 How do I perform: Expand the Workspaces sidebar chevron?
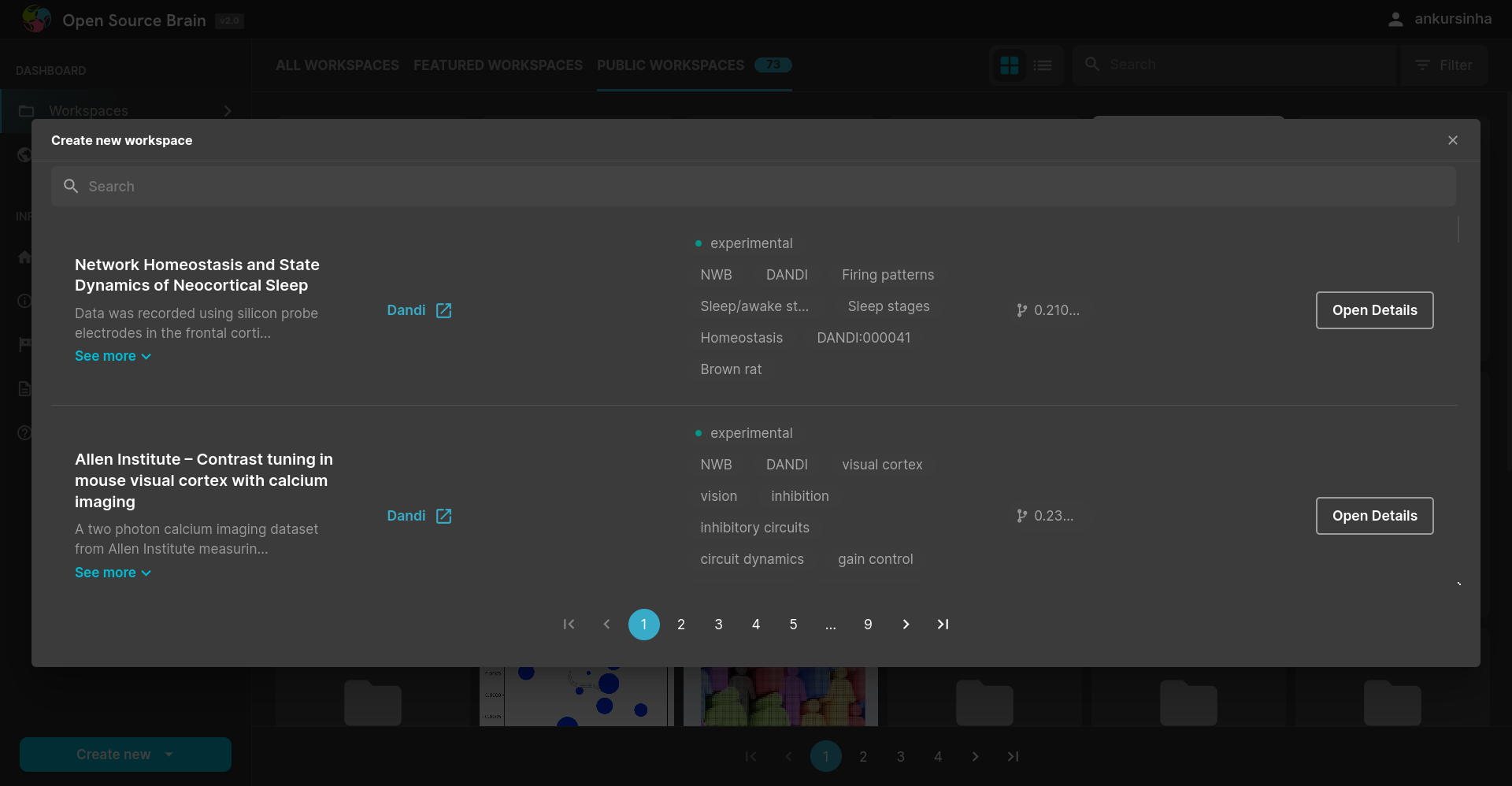[228, 111]
